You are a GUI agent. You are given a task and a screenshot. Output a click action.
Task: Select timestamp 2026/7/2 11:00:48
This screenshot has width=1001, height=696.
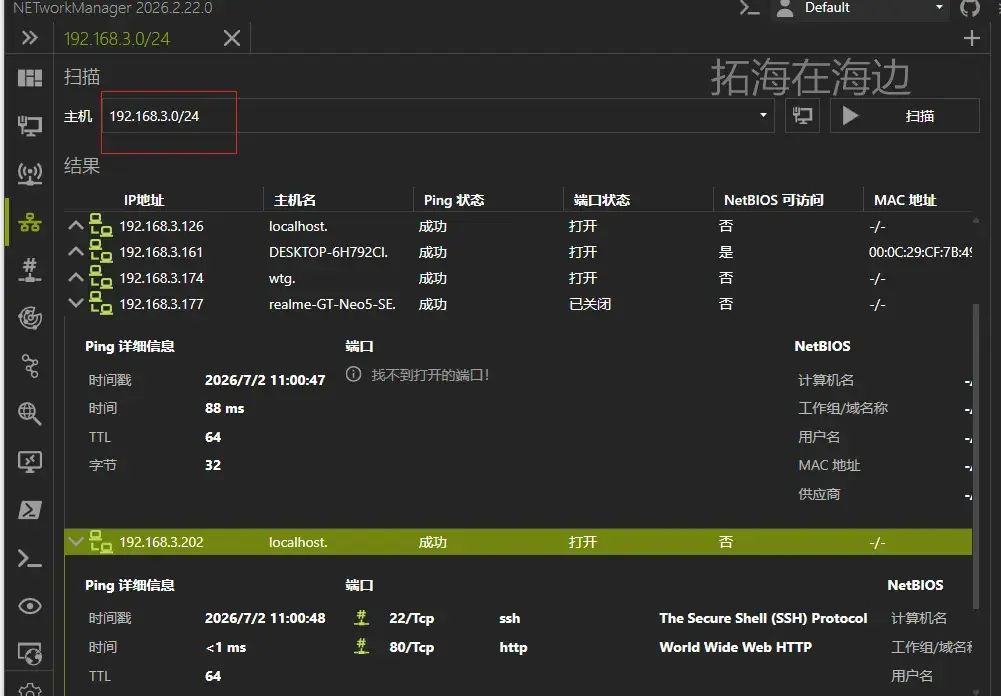pyautogui.click(x=265, y=618)
